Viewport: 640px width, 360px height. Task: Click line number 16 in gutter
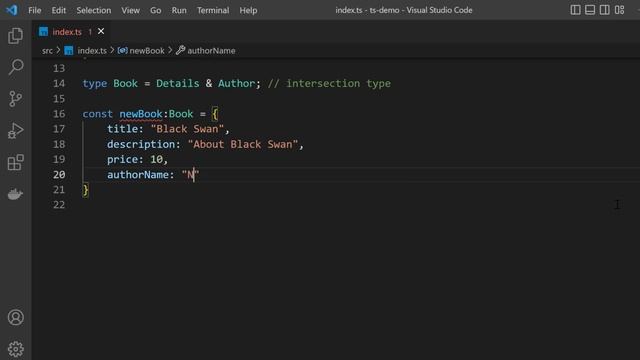pyautogui.click(x=59, y=114)
